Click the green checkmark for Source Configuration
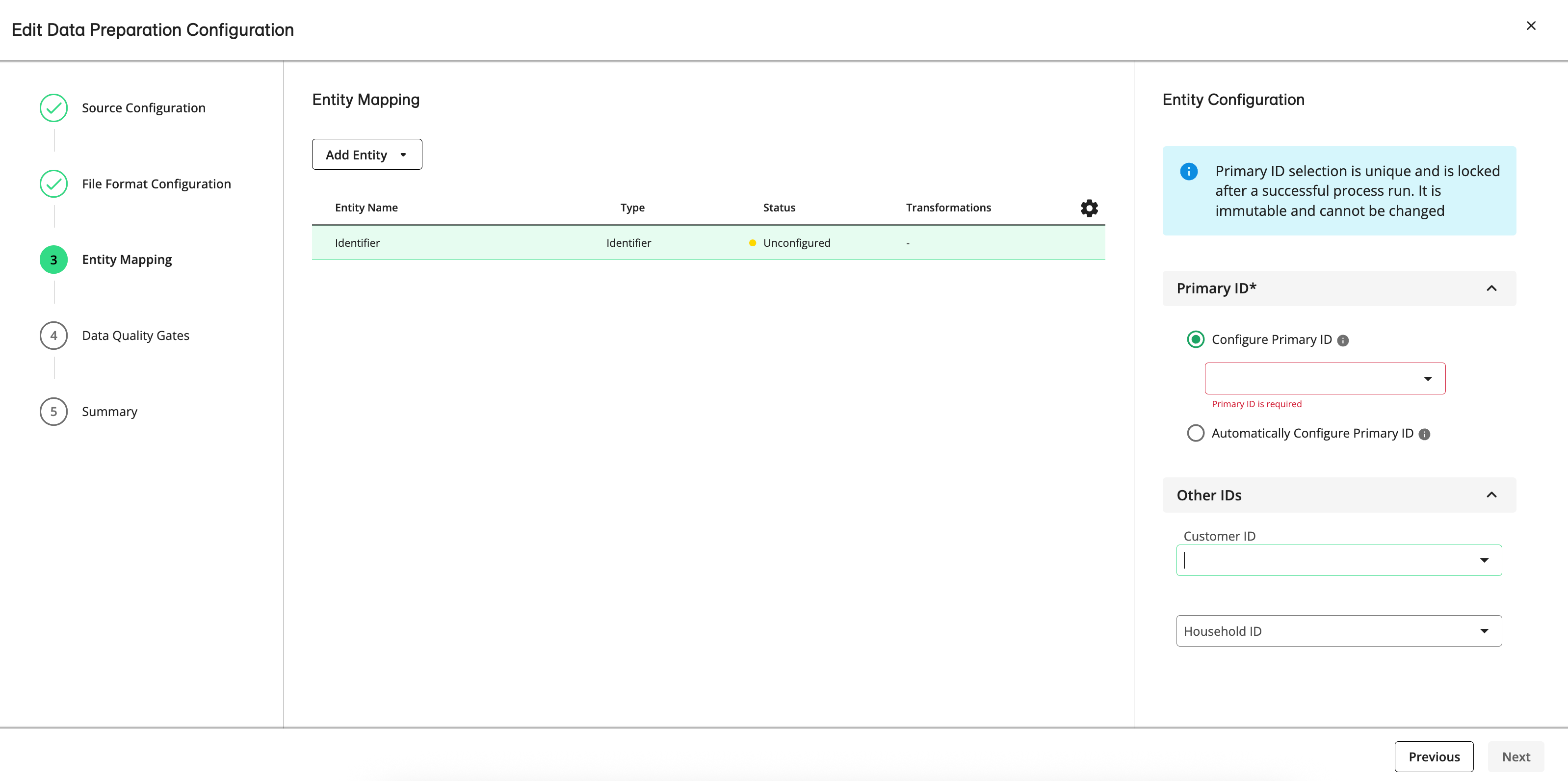Screen dimensions: 1568x781 [x=53, y=107]
